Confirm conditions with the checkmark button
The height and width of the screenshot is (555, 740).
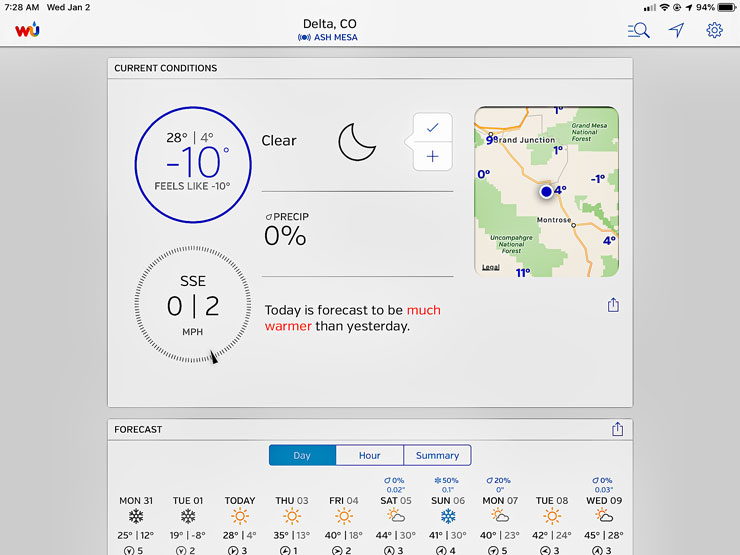pos(432,128)
